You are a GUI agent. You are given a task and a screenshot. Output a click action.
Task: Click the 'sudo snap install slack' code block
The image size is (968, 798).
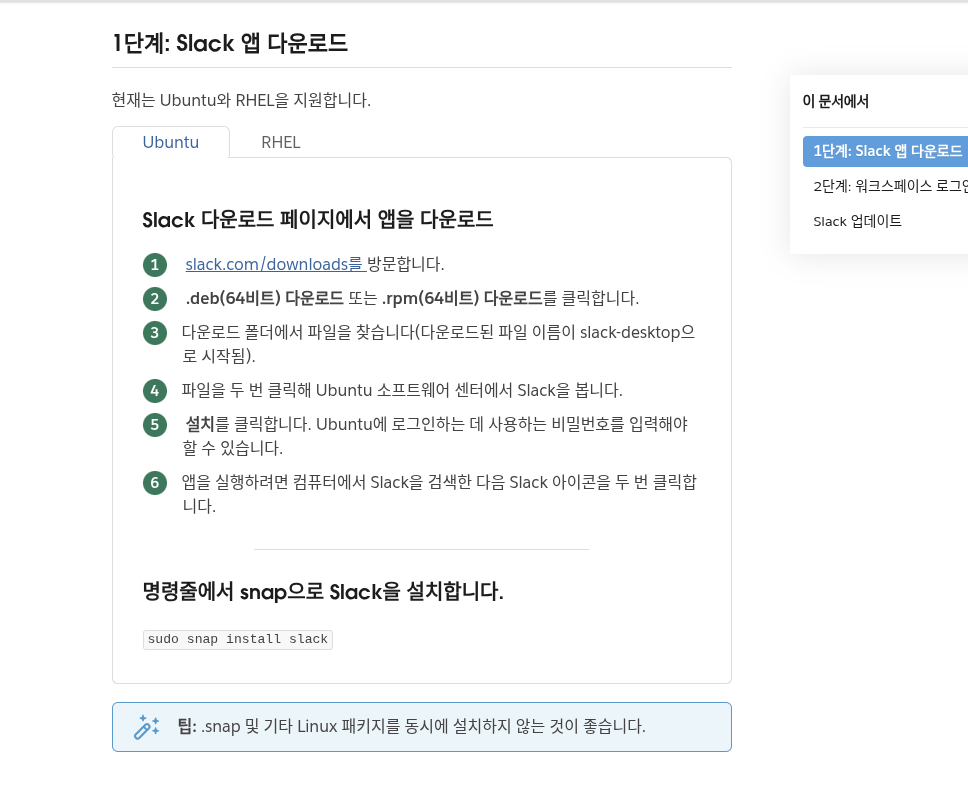point(238,639)
